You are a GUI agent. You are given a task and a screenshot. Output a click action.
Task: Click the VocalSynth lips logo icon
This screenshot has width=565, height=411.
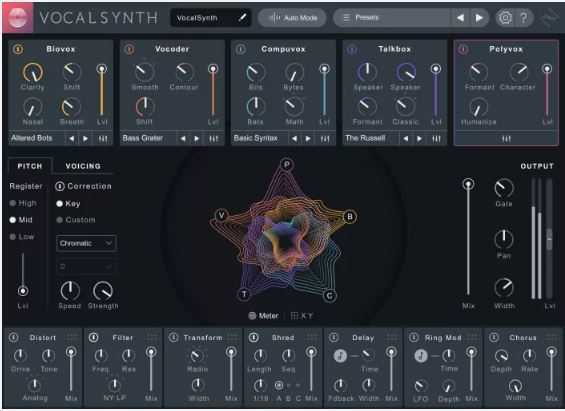click(18, 17)
